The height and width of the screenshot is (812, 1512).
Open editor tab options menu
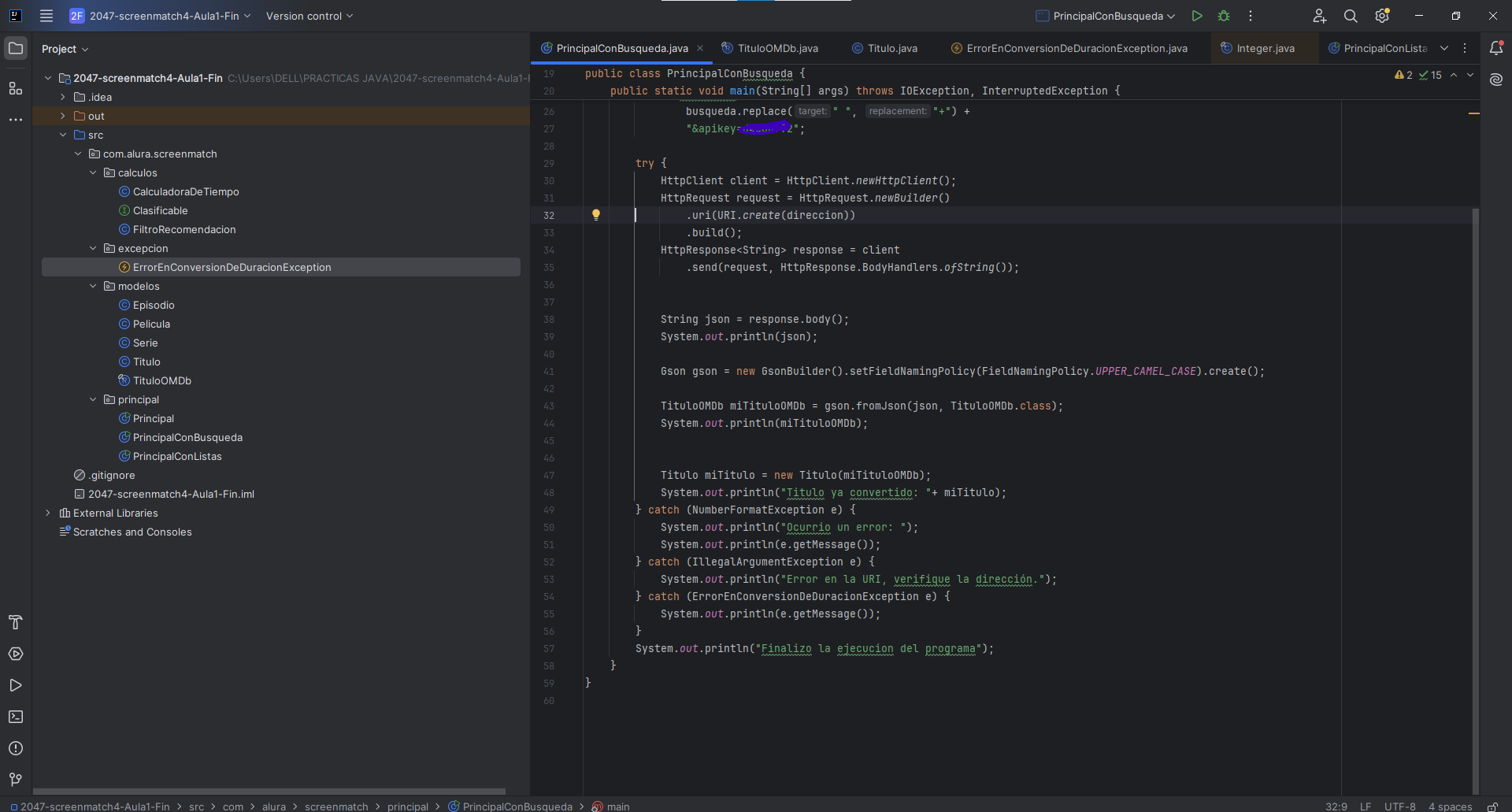click(1465, 48)
